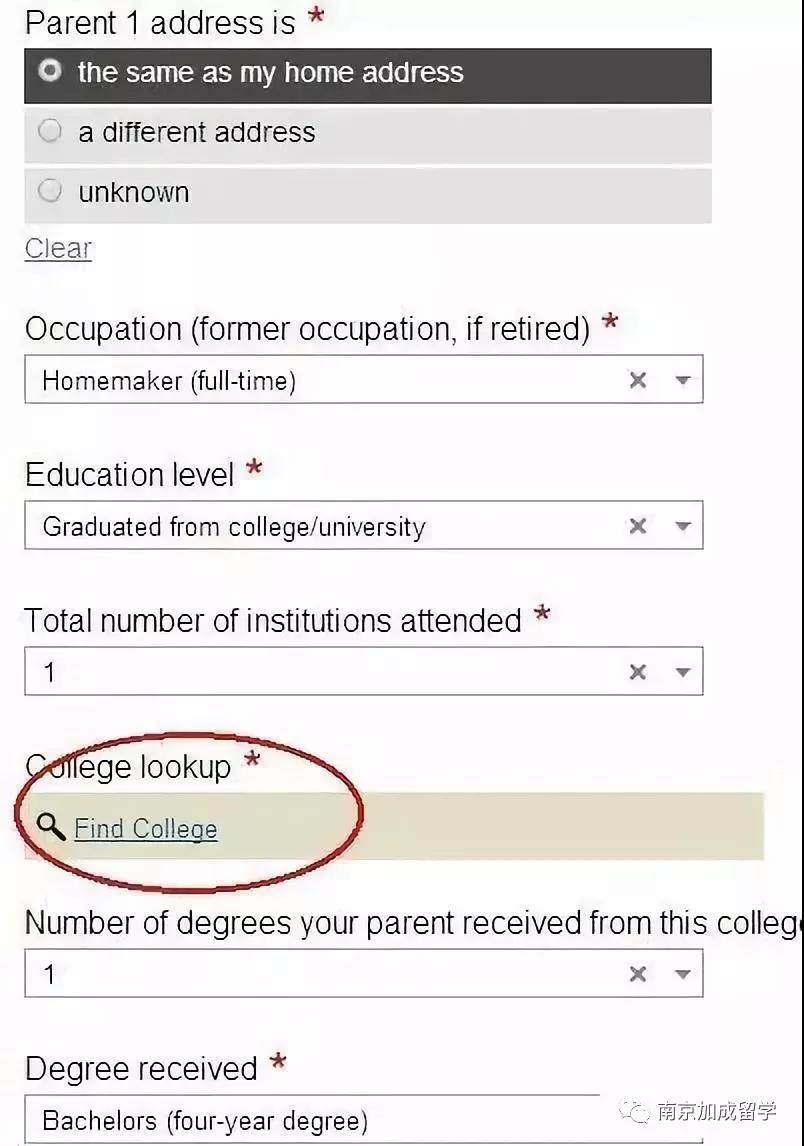Clear Number of degrees X icon
The image size is (804, 1146).
point(638,974)
